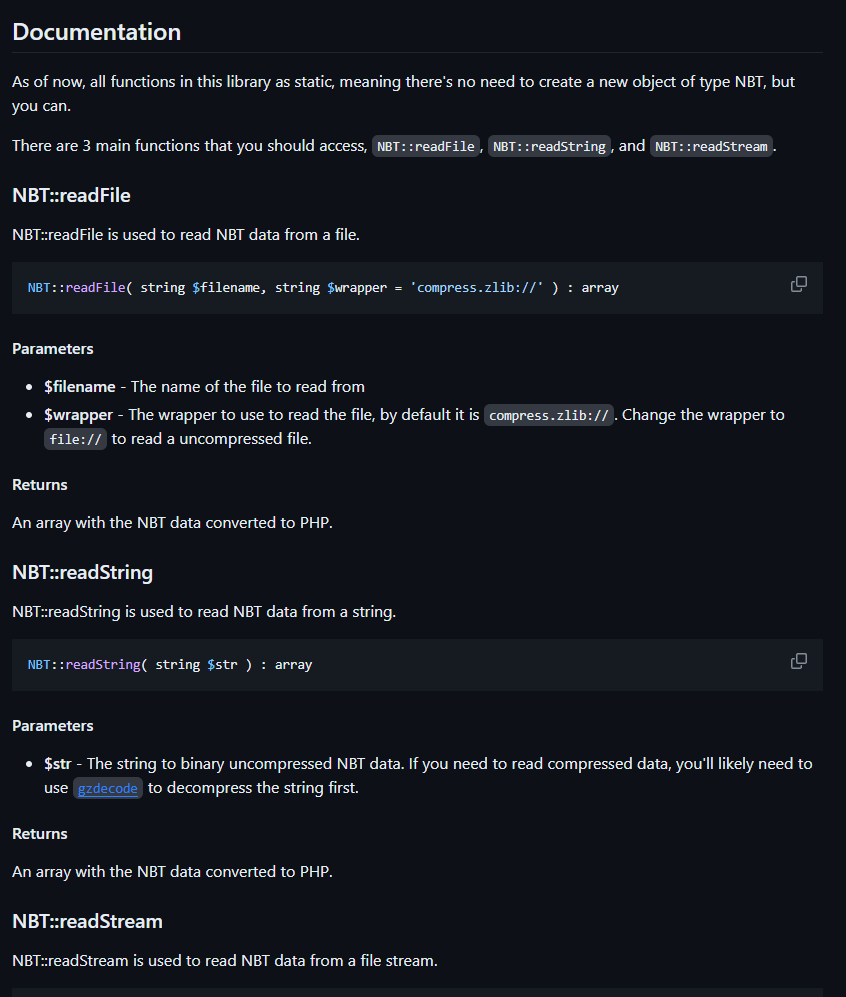Click the $filename parameter bullet
The width and height of the screenshot is (846, 997).
coord(204,387)
